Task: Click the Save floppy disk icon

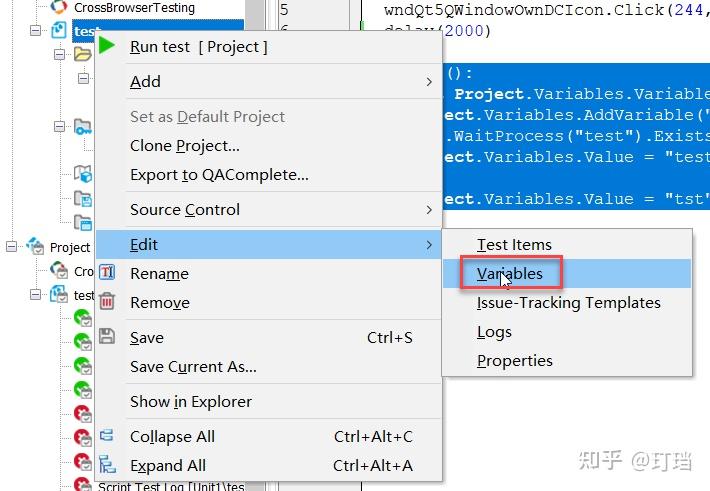Action: (108, 337)
